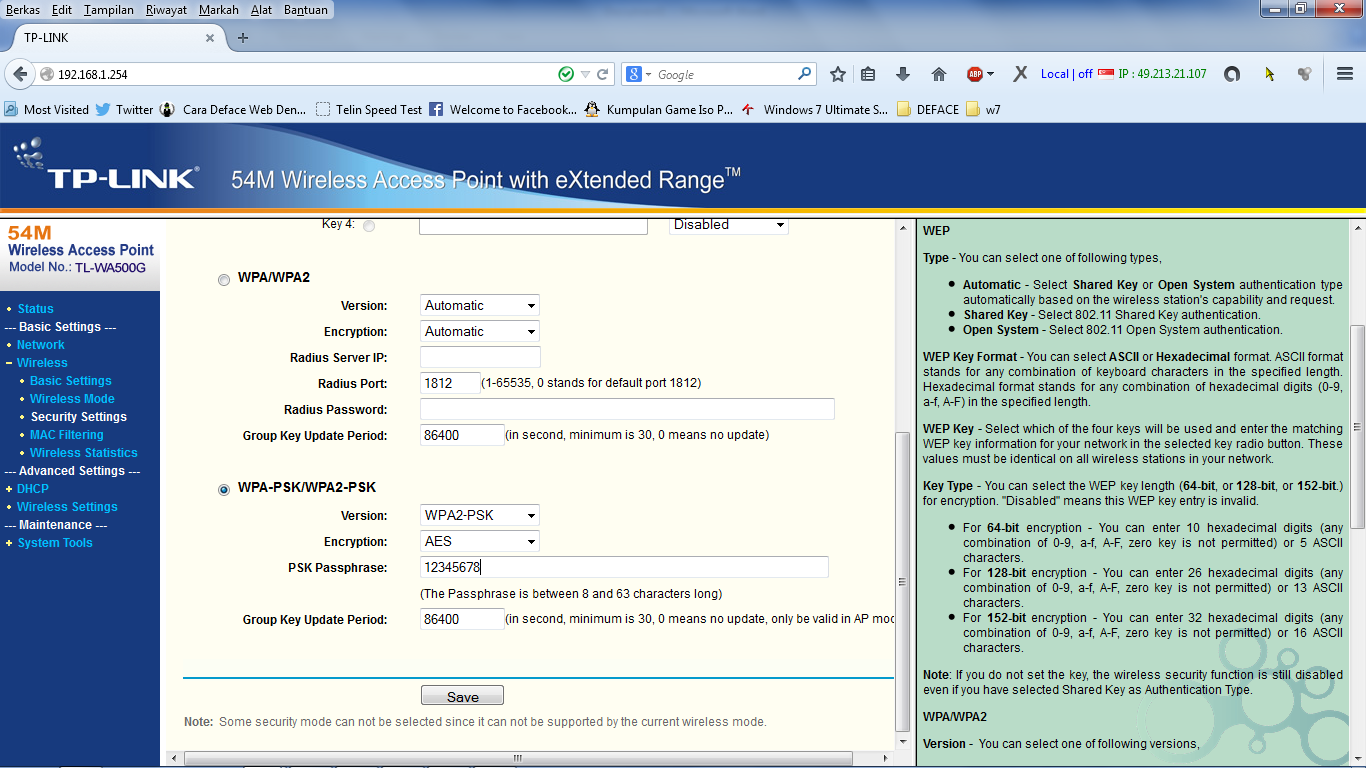This screenshot has width=1366, height=768.
Task: Open the Key 4 Disabled key-type dropdown
Action: point(728,226)
